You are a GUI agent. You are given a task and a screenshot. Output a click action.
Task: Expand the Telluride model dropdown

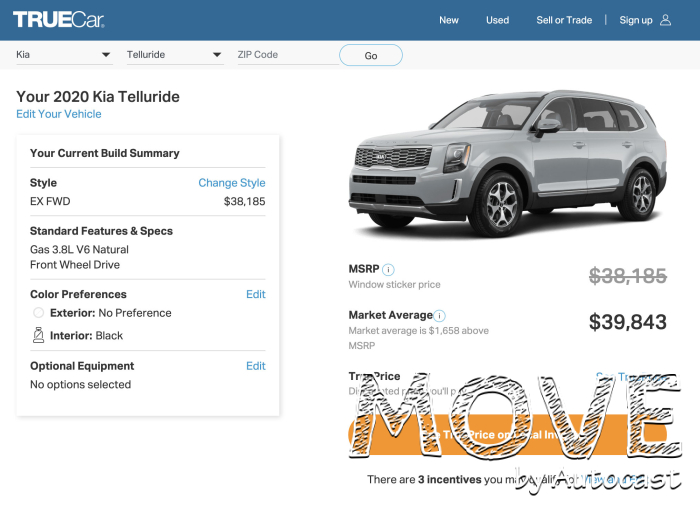(x=174, y=55)
